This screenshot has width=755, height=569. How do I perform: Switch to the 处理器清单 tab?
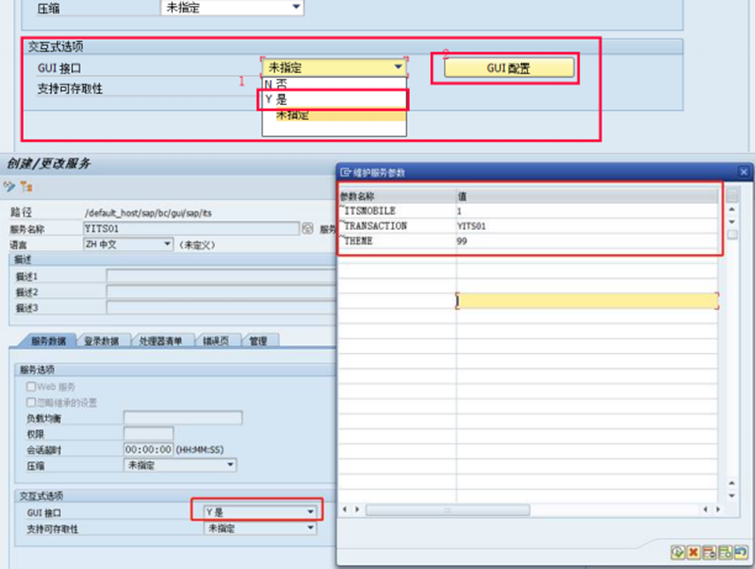(x=161, y=341)
